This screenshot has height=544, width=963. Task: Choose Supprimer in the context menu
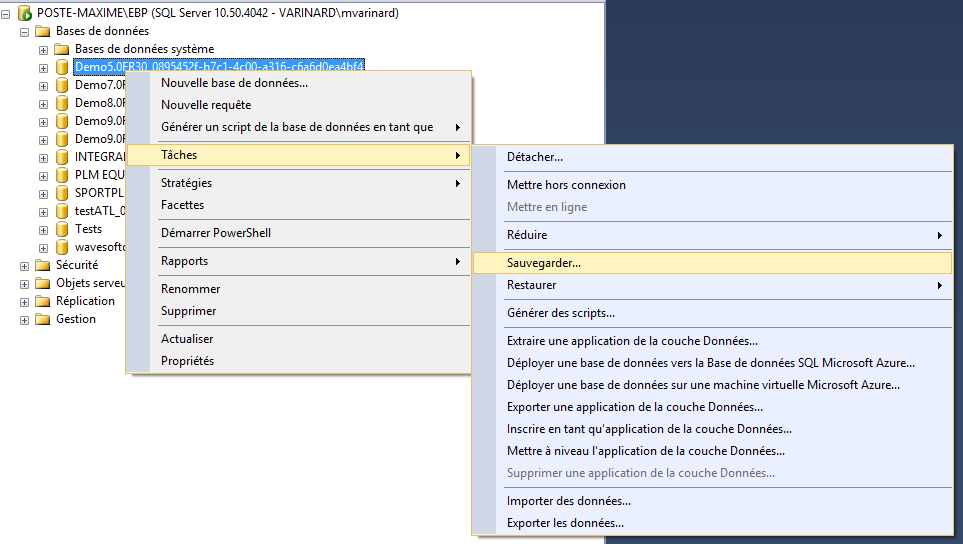[298, 311]
